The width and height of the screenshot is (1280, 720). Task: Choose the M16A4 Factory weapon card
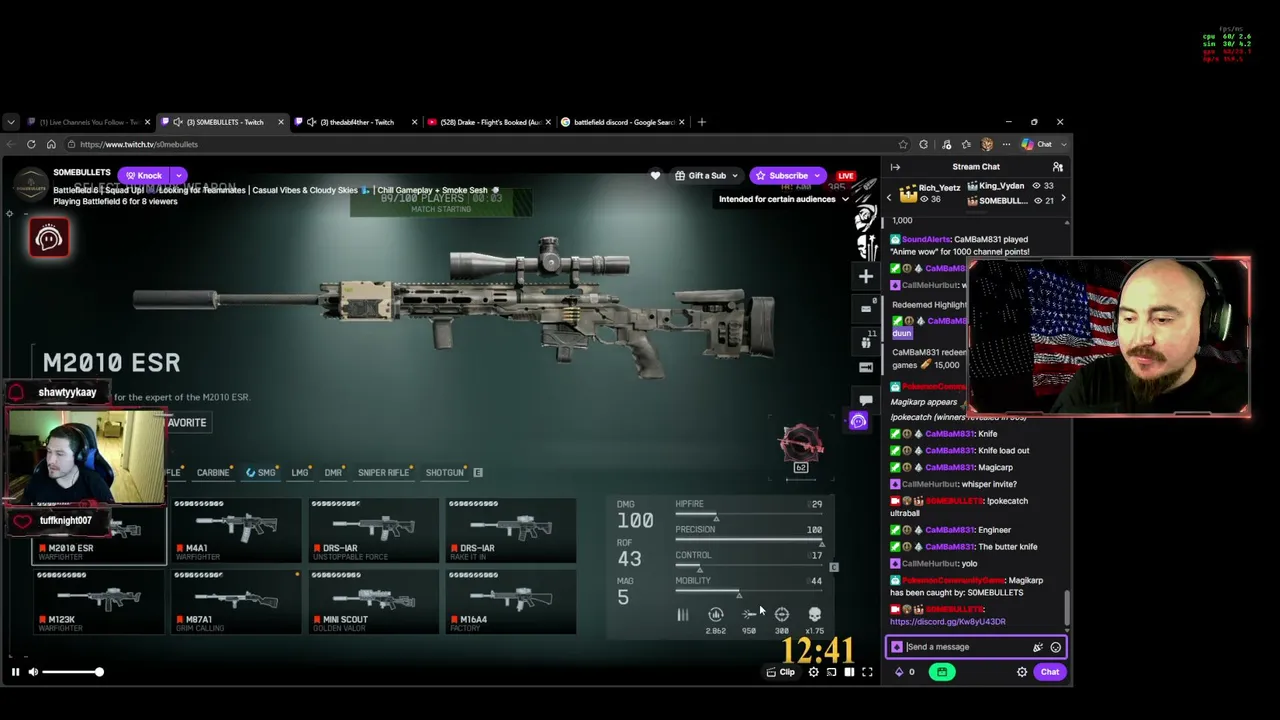coord(510,602)
